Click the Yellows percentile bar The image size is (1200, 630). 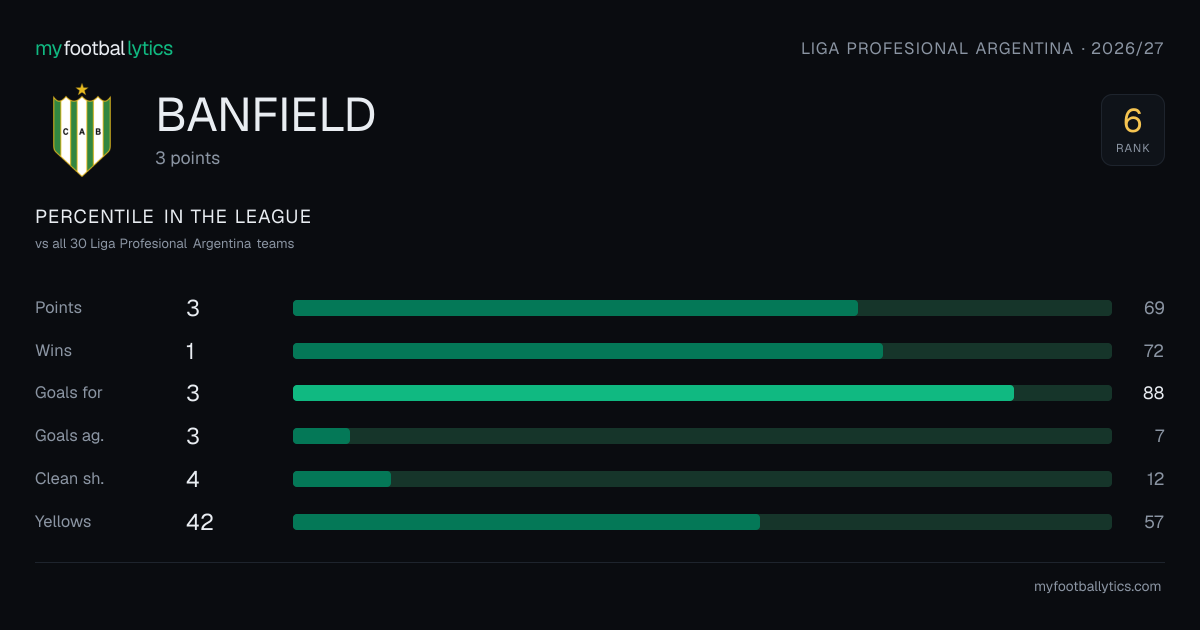[702, 522]
